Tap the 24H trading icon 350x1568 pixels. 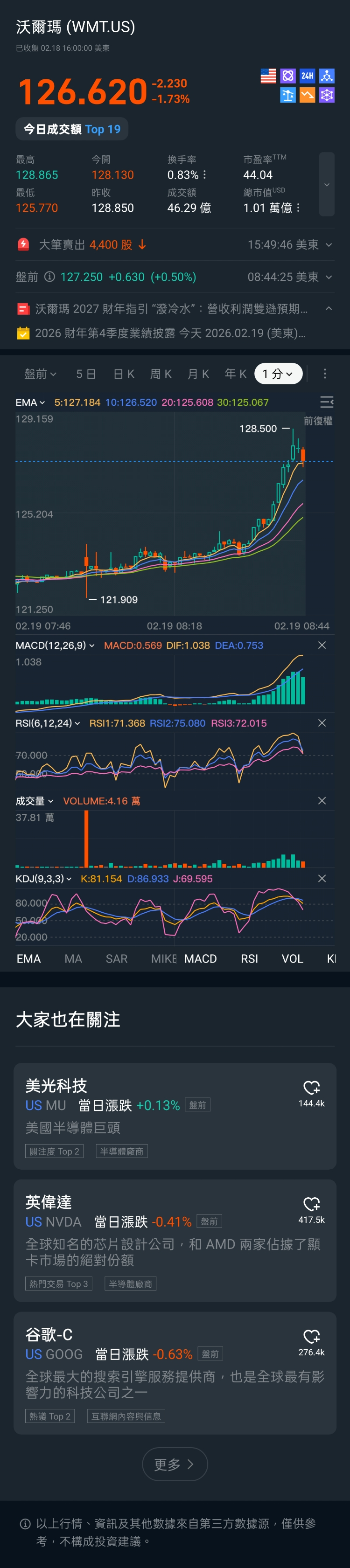click(308, 76)
